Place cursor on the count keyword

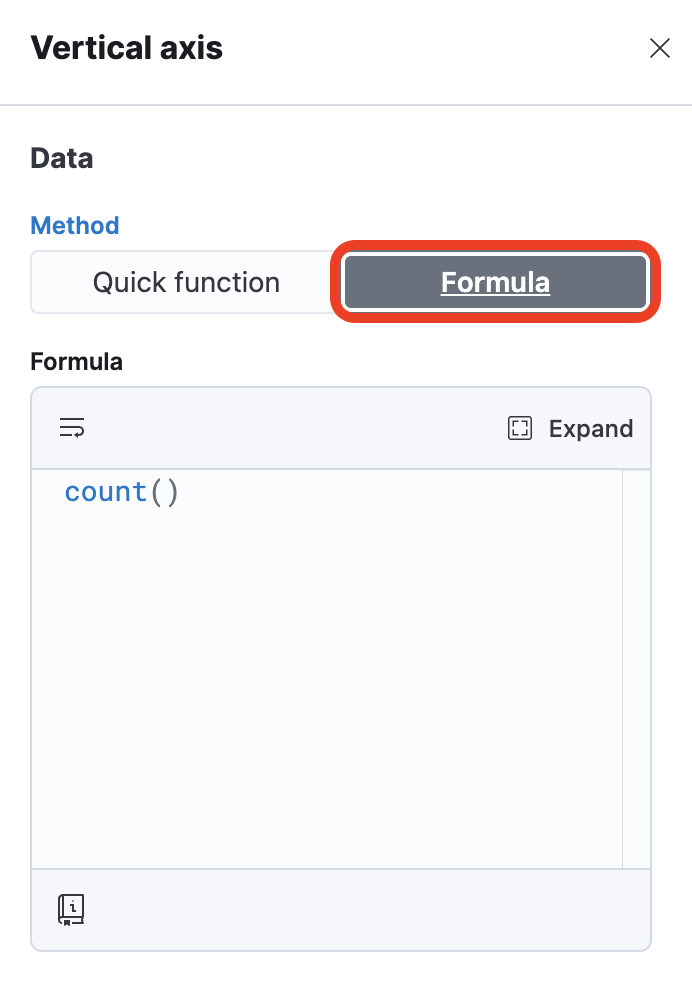click(x=105, y=492)
